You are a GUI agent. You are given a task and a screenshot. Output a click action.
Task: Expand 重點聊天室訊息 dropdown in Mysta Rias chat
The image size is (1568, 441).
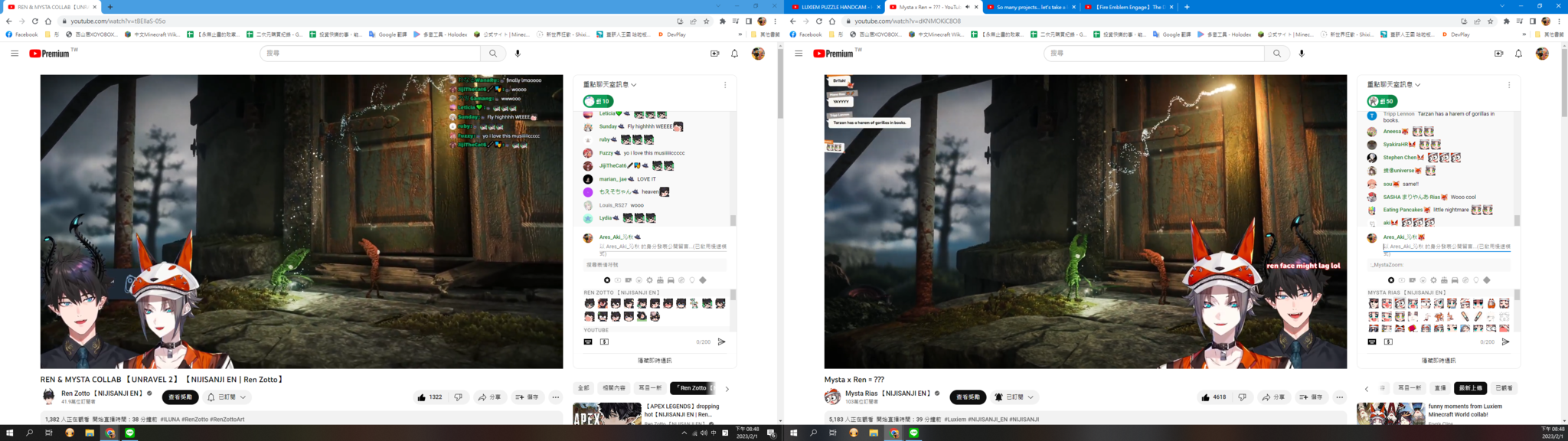coord(1394,85)
